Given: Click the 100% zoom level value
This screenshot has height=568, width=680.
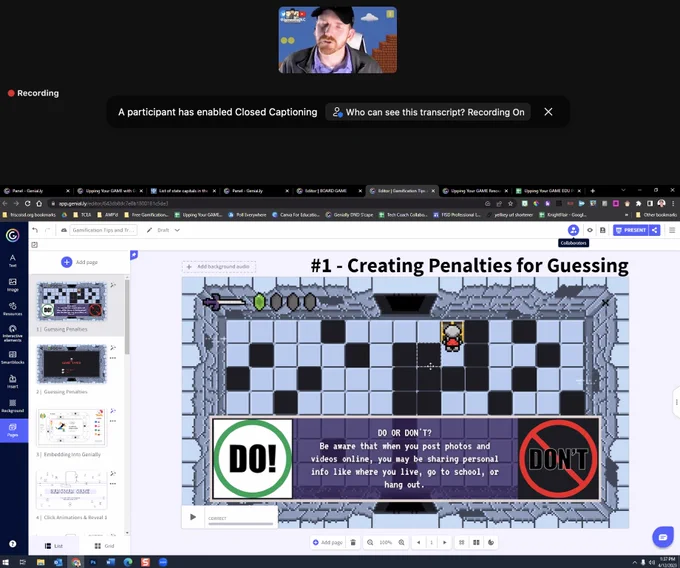Looking at the screenshot, I should point(386,542).
